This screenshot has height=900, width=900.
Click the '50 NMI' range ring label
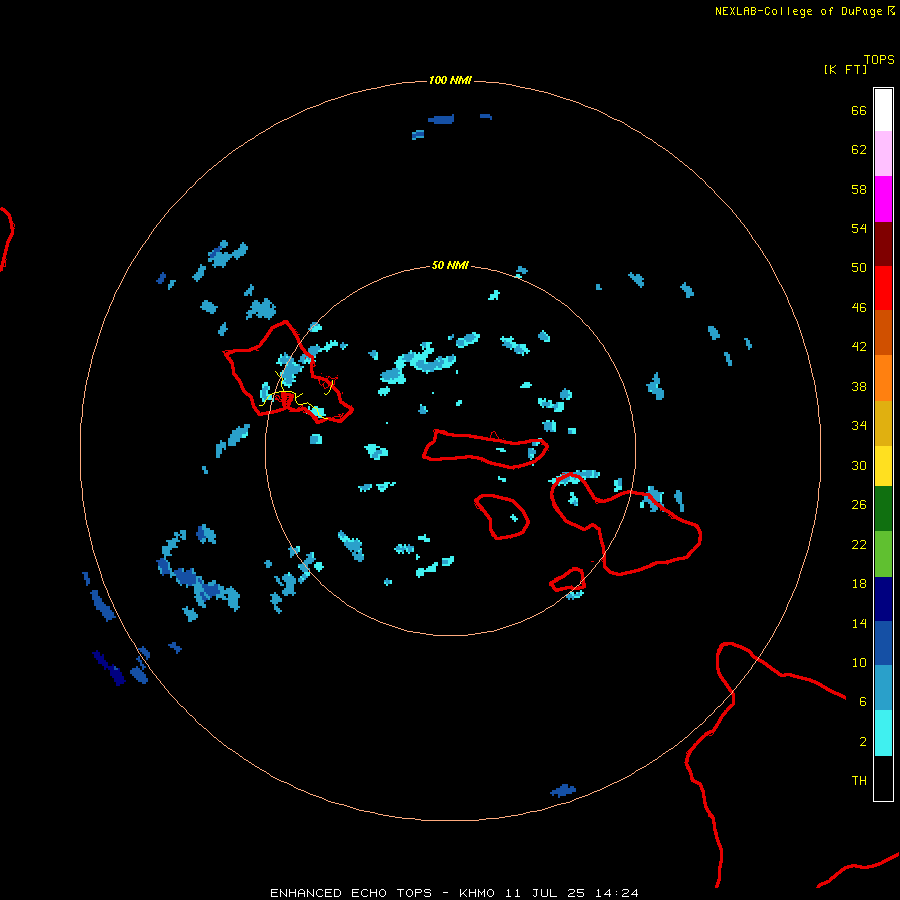pos(450,265)
